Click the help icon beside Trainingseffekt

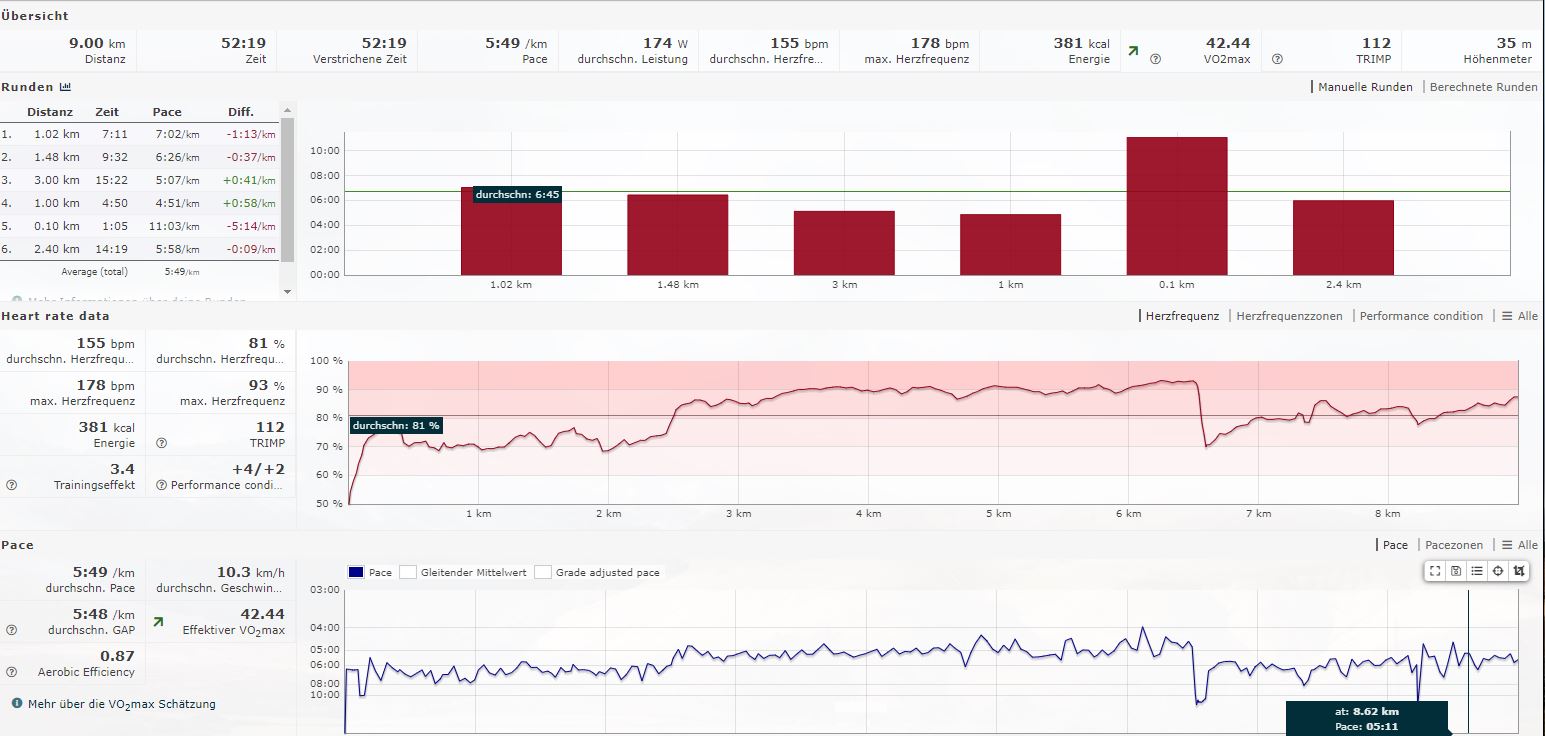point(12,485)
